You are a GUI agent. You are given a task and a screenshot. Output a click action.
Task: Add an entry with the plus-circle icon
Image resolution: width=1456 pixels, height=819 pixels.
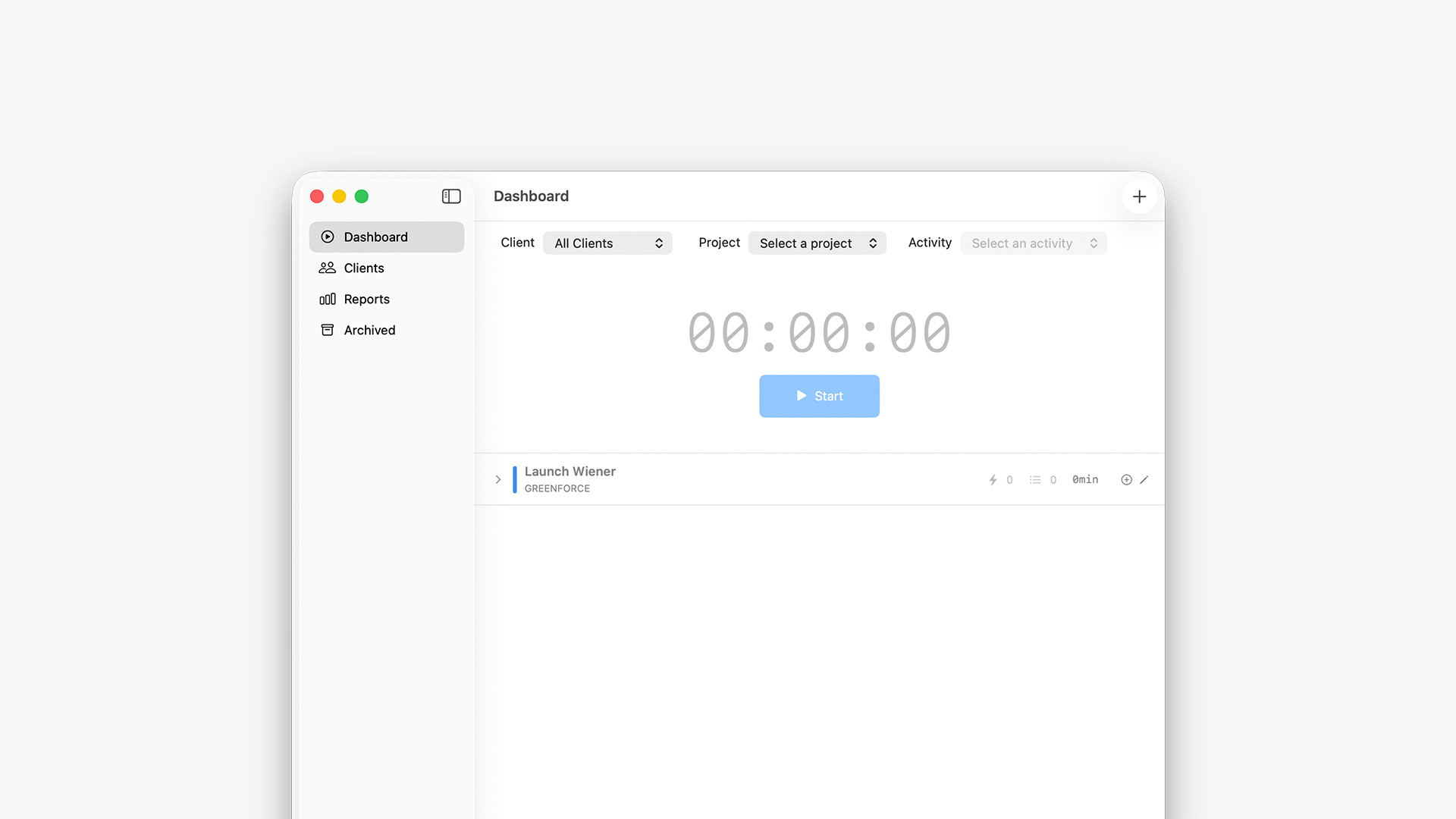click(1126, 479)
